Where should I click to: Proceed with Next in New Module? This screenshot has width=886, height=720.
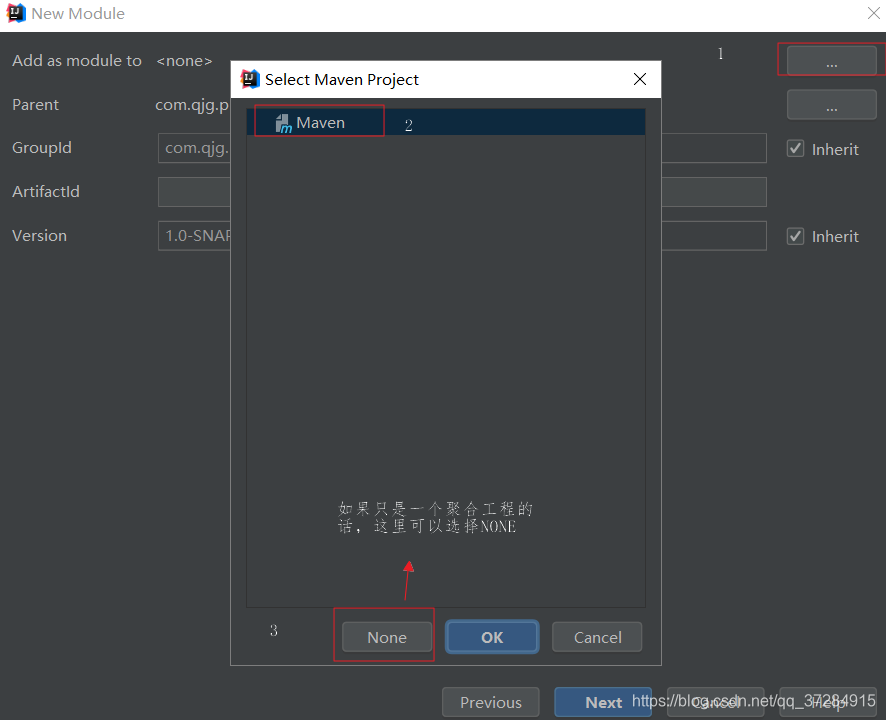(603, 702)
